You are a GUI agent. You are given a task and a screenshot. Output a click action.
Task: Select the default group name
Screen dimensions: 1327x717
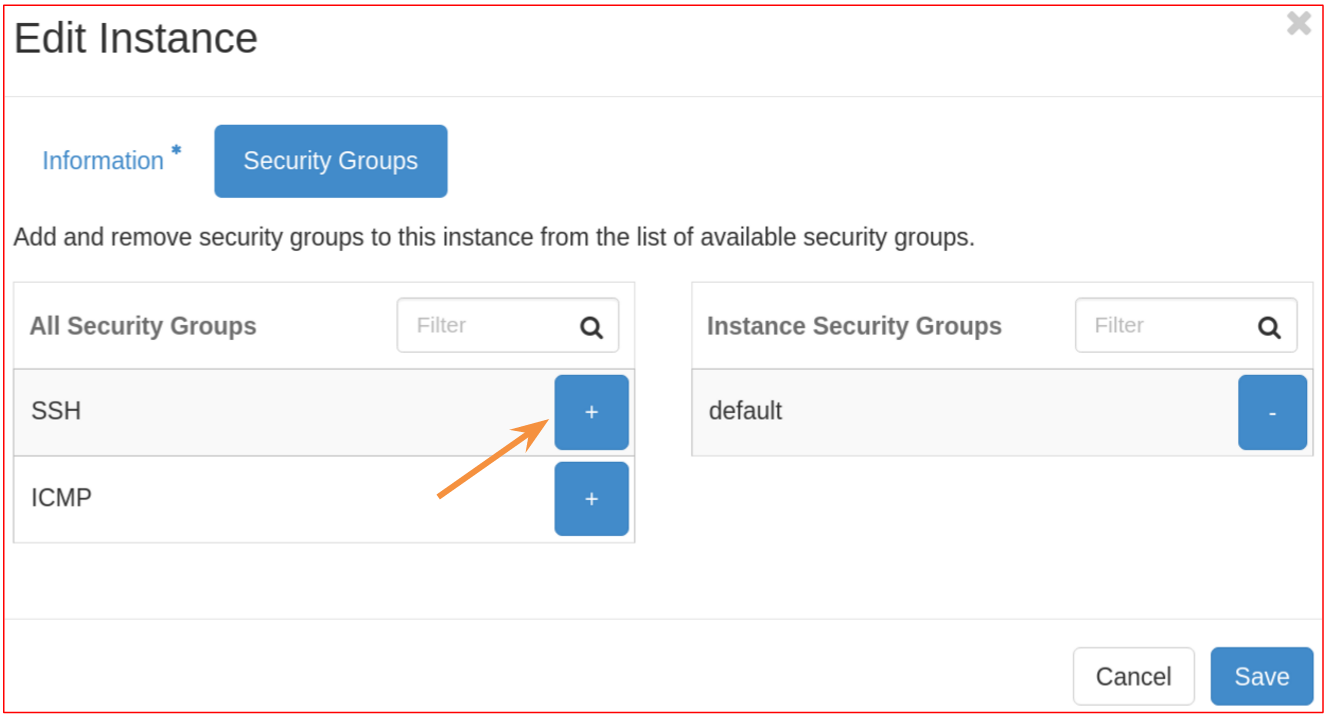coord(745,411)
